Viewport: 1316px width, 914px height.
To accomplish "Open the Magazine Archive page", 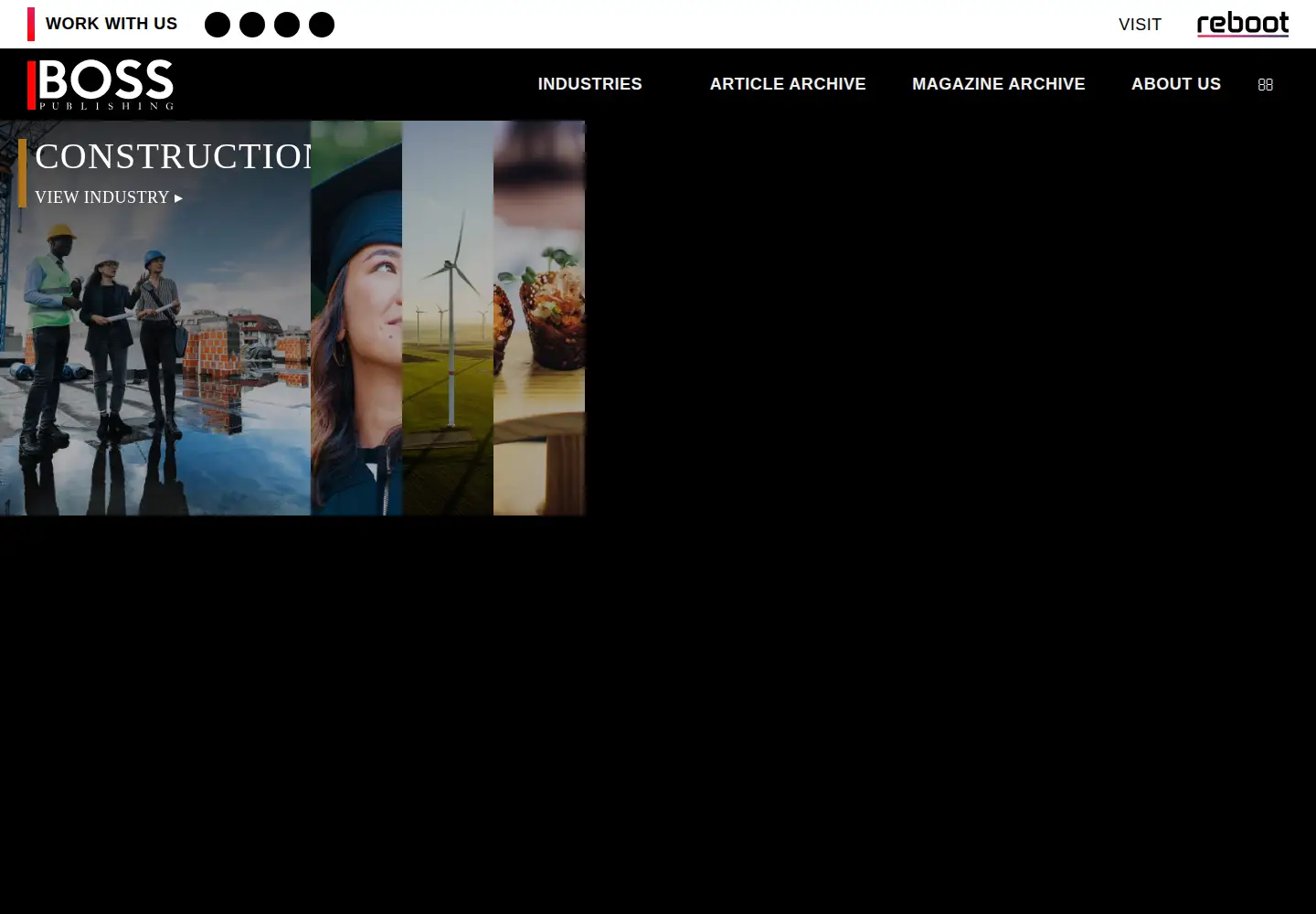I will (999, 84).
